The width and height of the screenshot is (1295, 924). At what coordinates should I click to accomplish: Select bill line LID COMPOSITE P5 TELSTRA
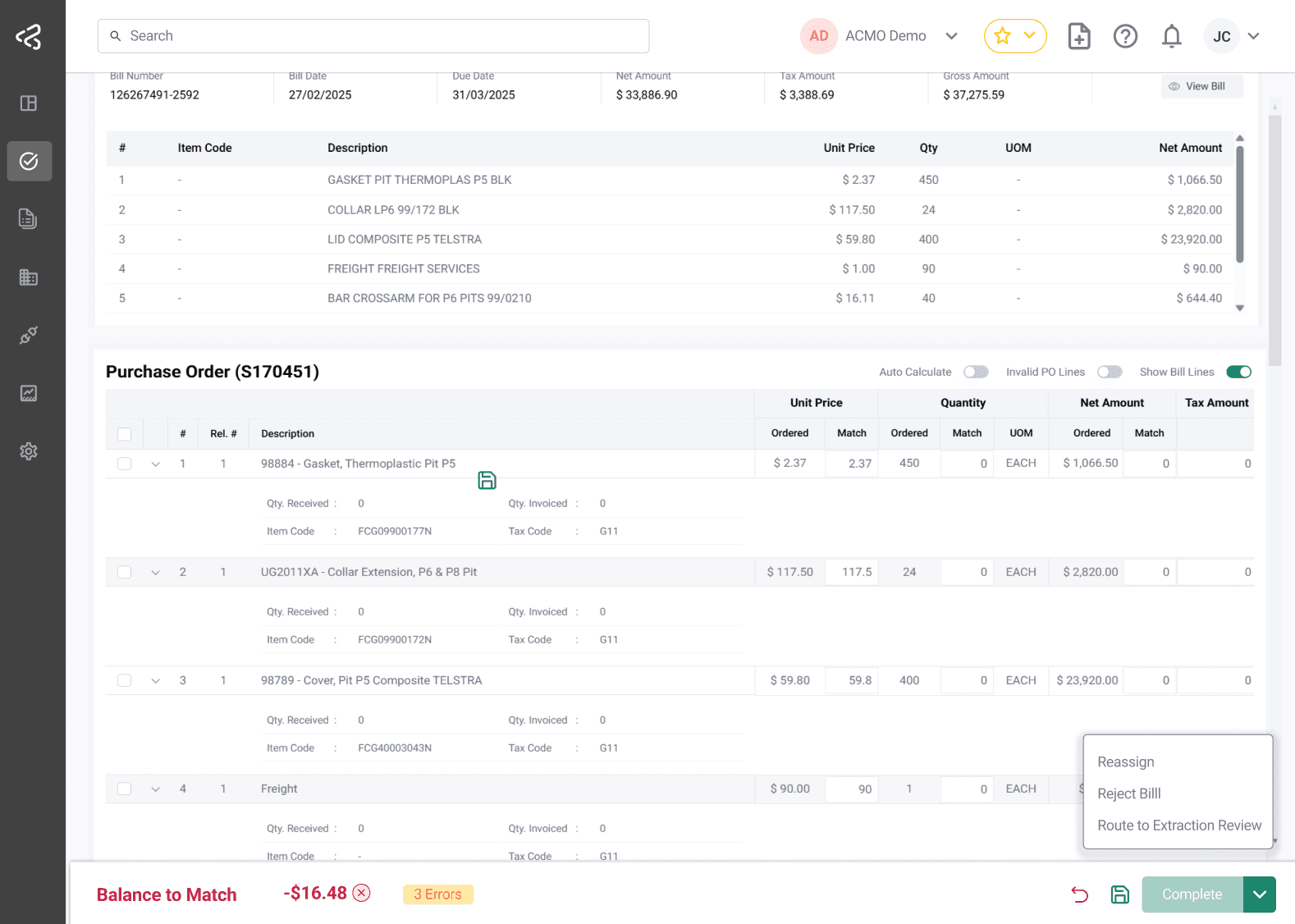click(670, 240)
